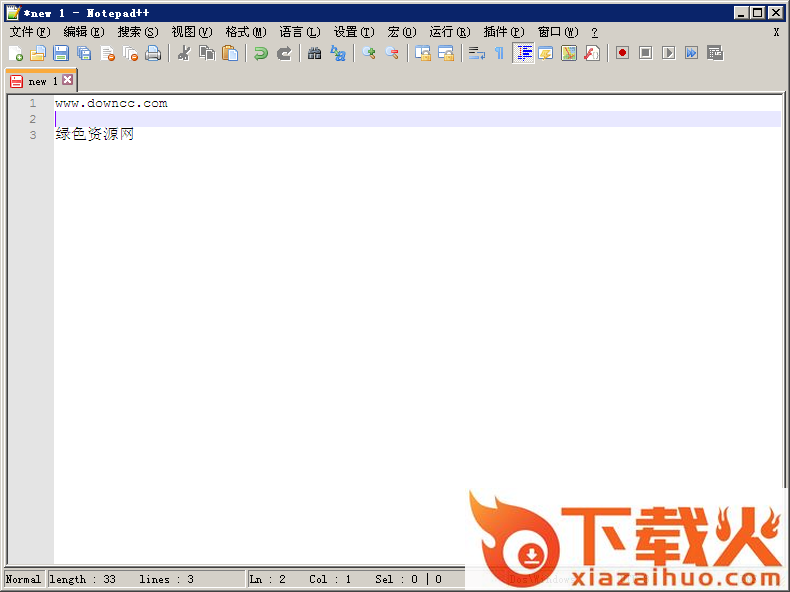Open the 搜索(S) menu

[138, 32]
